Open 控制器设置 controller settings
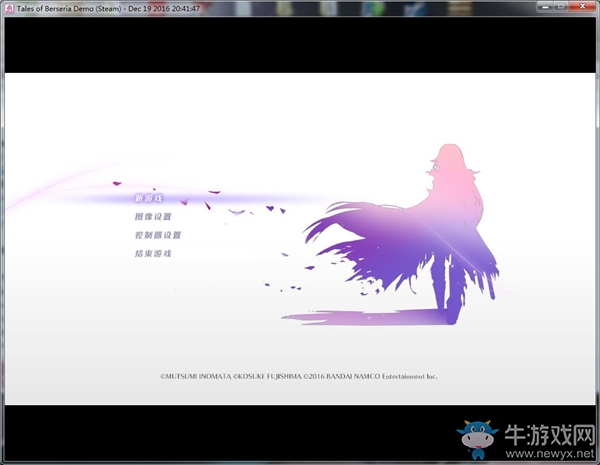 click(158, 235)
